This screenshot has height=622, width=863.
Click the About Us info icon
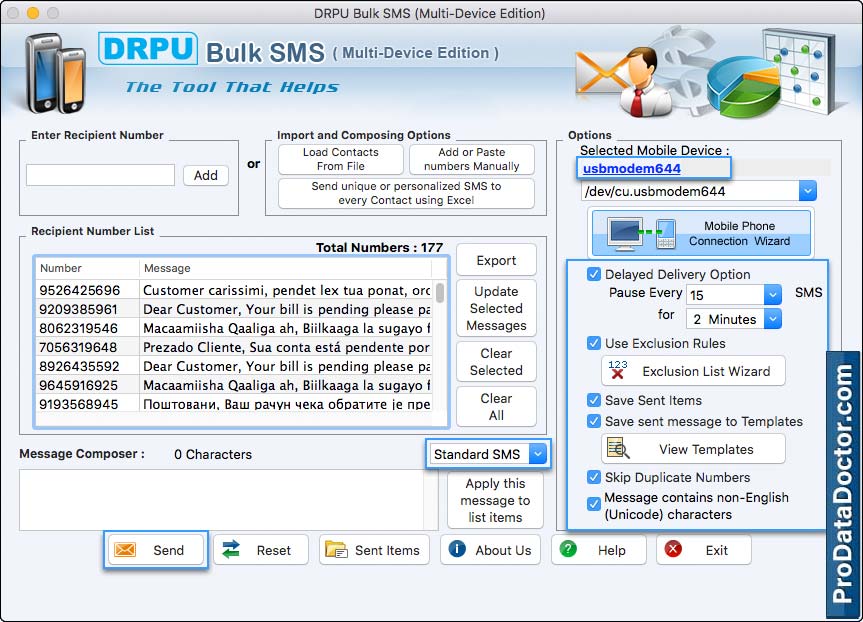[457, 549]
